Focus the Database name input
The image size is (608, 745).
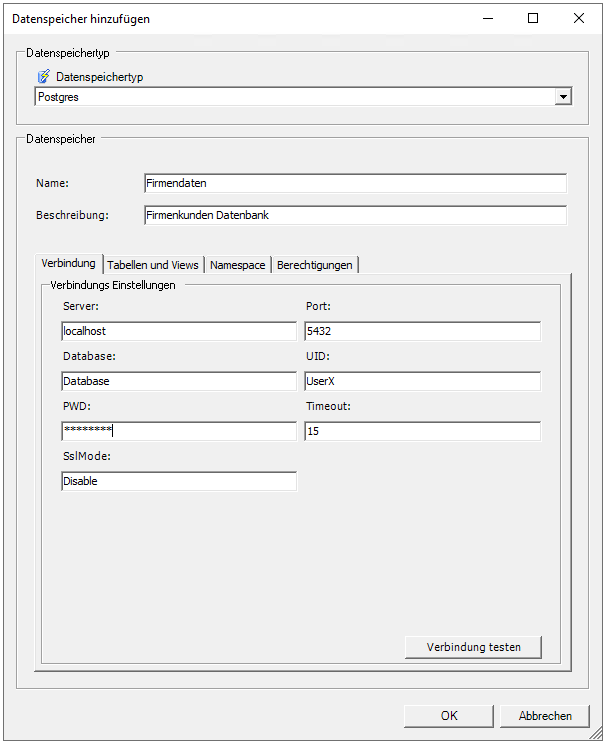point(179,381)
